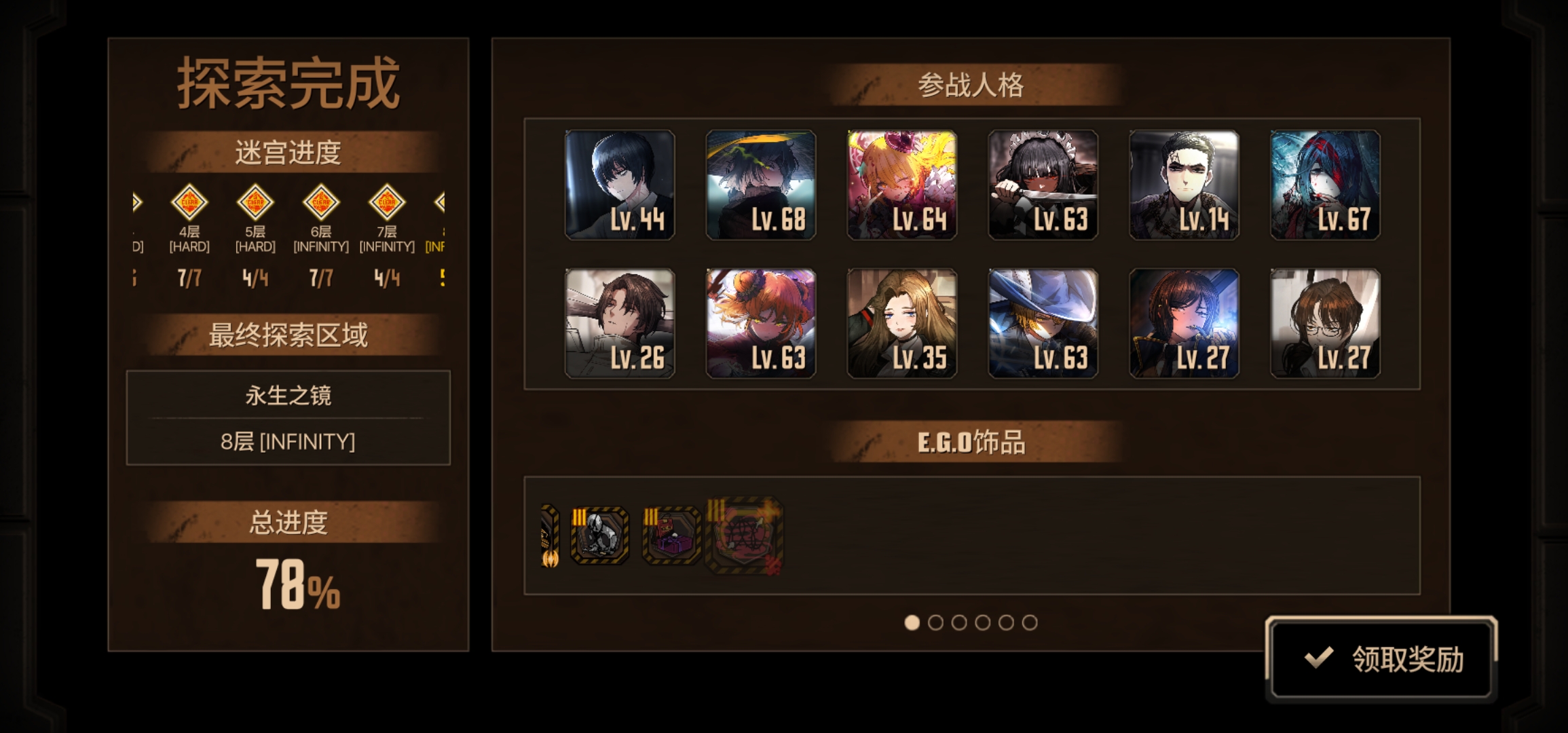Tap the purple gift box E.G.O icon
This screenshot has width=1568, height=733.
[671, 535]
